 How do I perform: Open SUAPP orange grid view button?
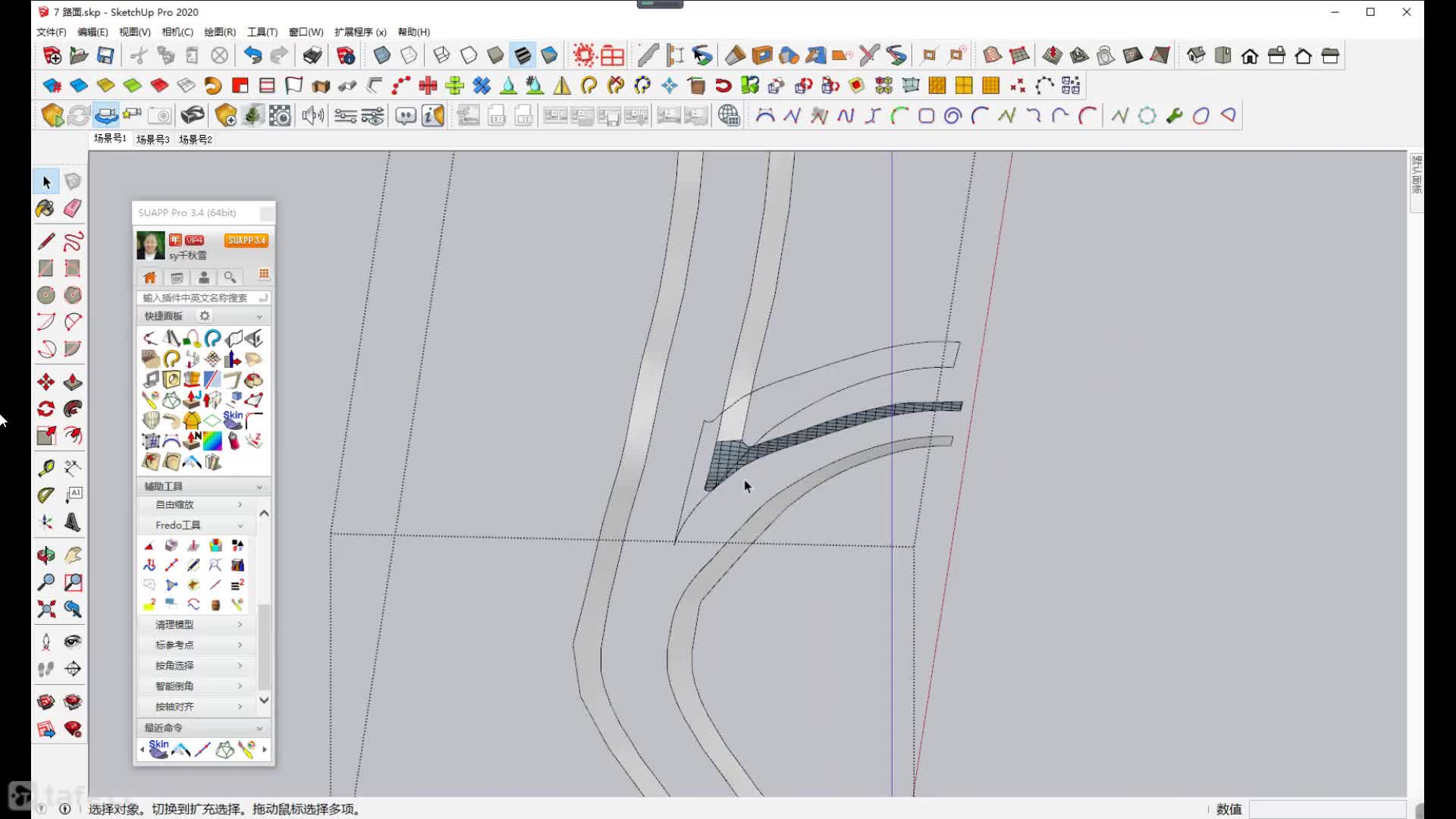(x=264, y=275)
